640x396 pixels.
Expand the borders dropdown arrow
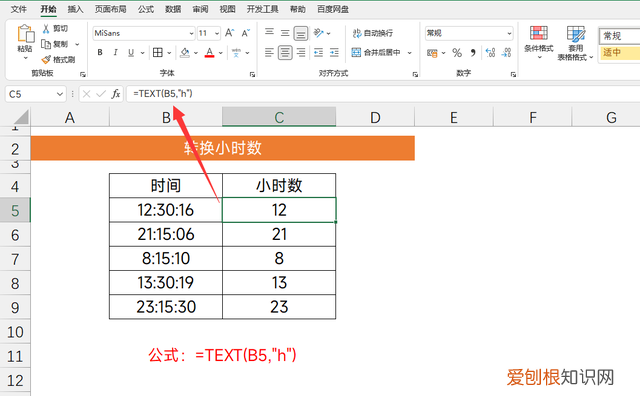(169, 53)
